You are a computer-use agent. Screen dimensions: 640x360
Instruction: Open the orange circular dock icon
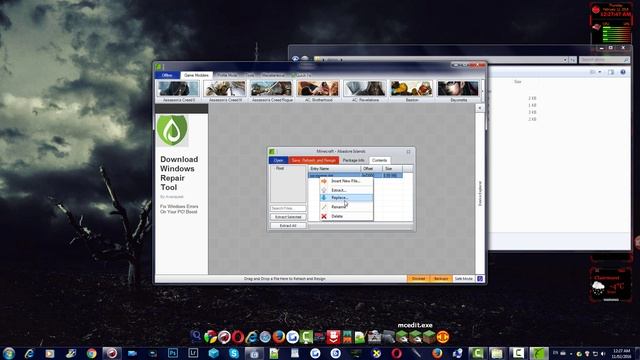(x=443, y=337)
